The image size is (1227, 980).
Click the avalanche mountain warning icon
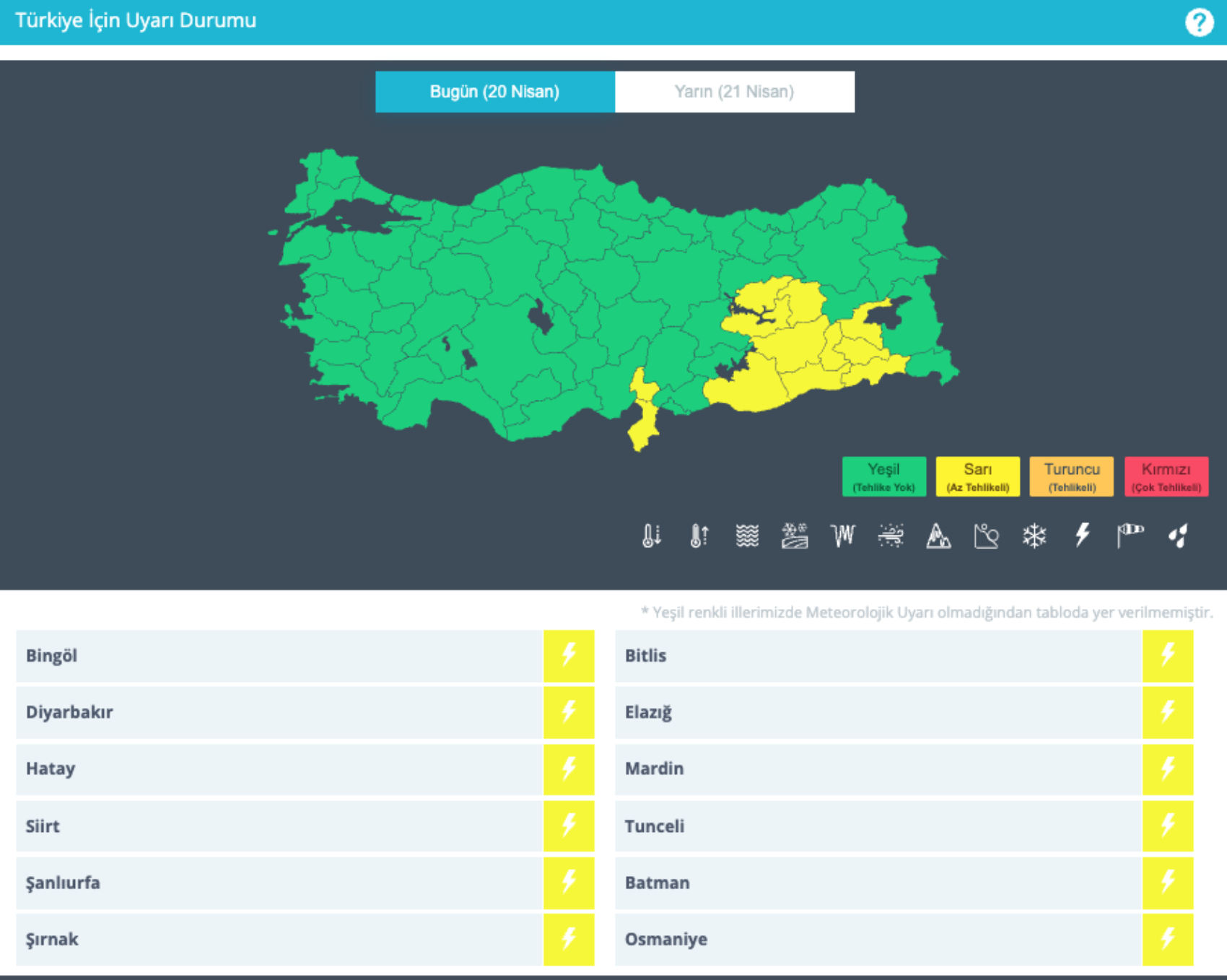pos(938,535)
